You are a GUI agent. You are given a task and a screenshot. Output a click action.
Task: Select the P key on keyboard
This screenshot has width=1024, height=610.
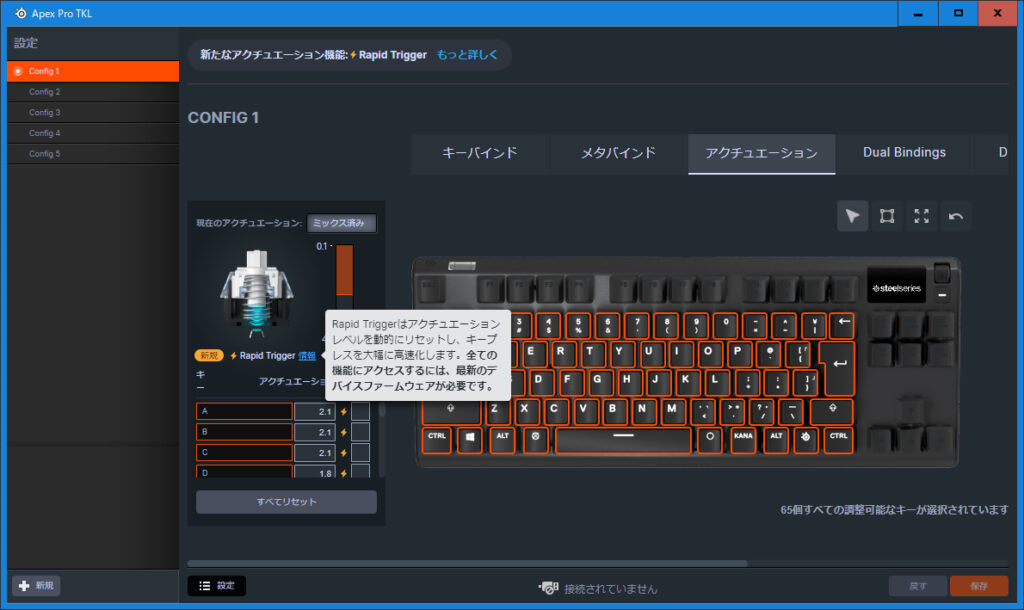pos(737,353)
